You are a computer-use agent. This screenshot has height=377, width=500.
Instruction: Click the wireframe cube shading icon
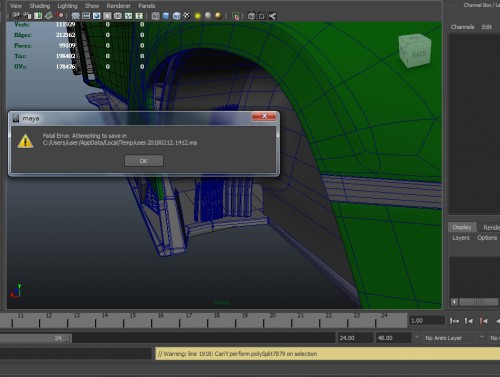(155, 16)
